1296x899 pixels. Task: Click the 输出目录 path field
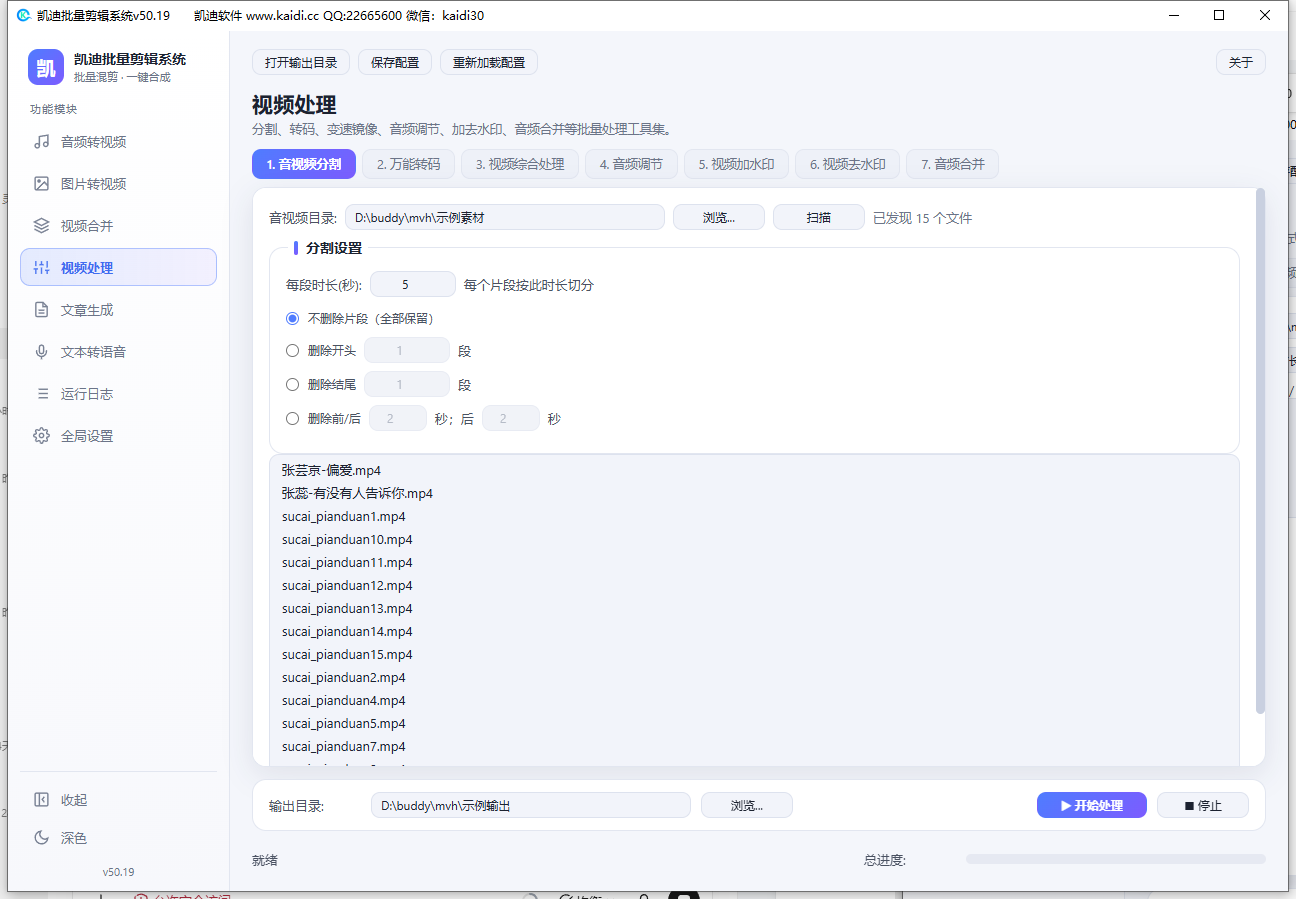click(531, 805)
